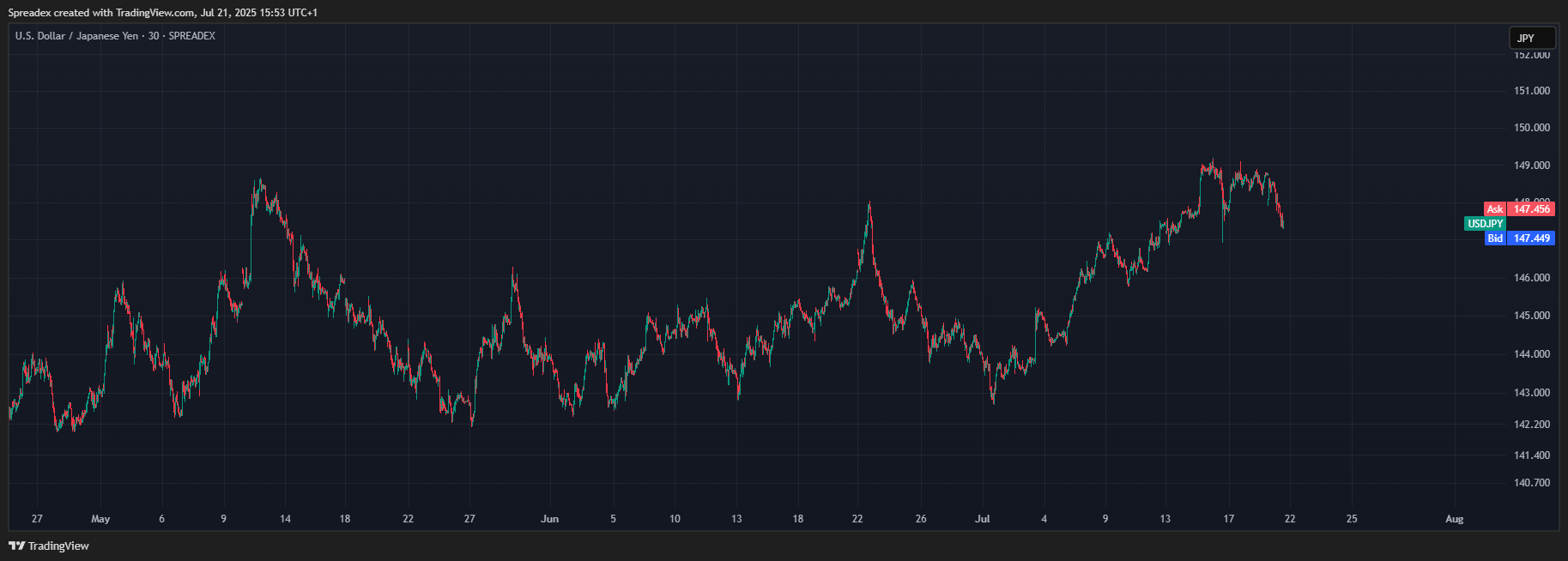Click the TradingView logo
The height and width of the screenshot is (561, 1568).
(49, 546)
